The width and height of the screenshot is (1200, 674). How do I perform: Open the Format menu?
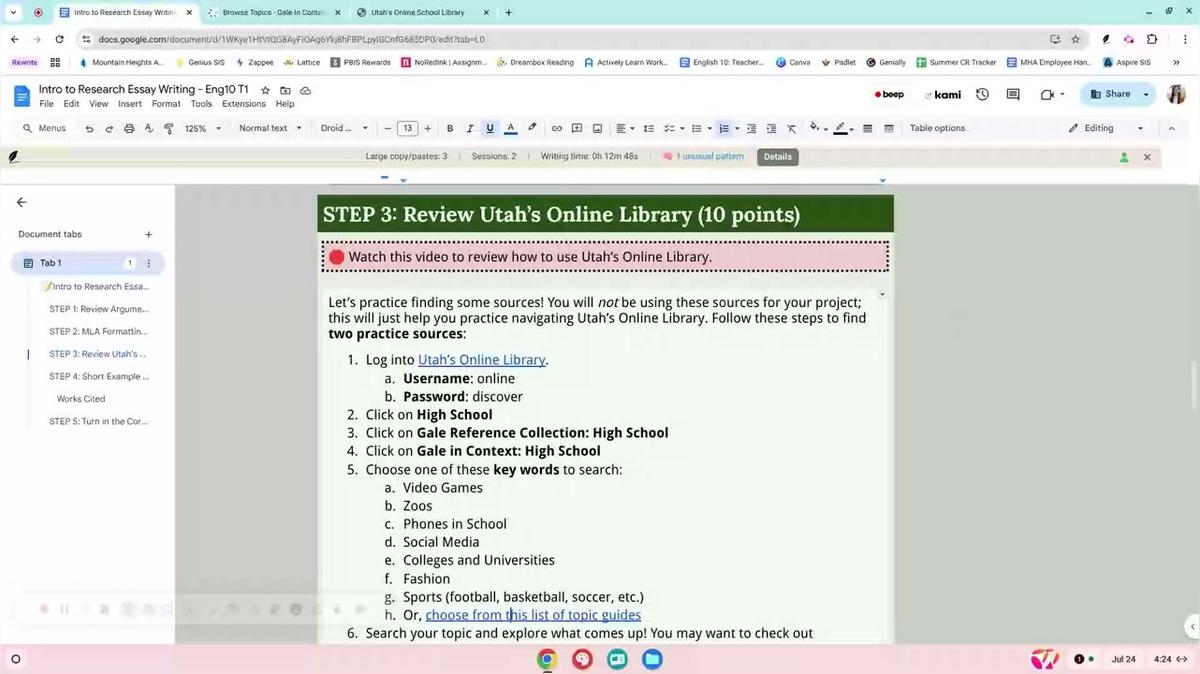click(166, 104)
